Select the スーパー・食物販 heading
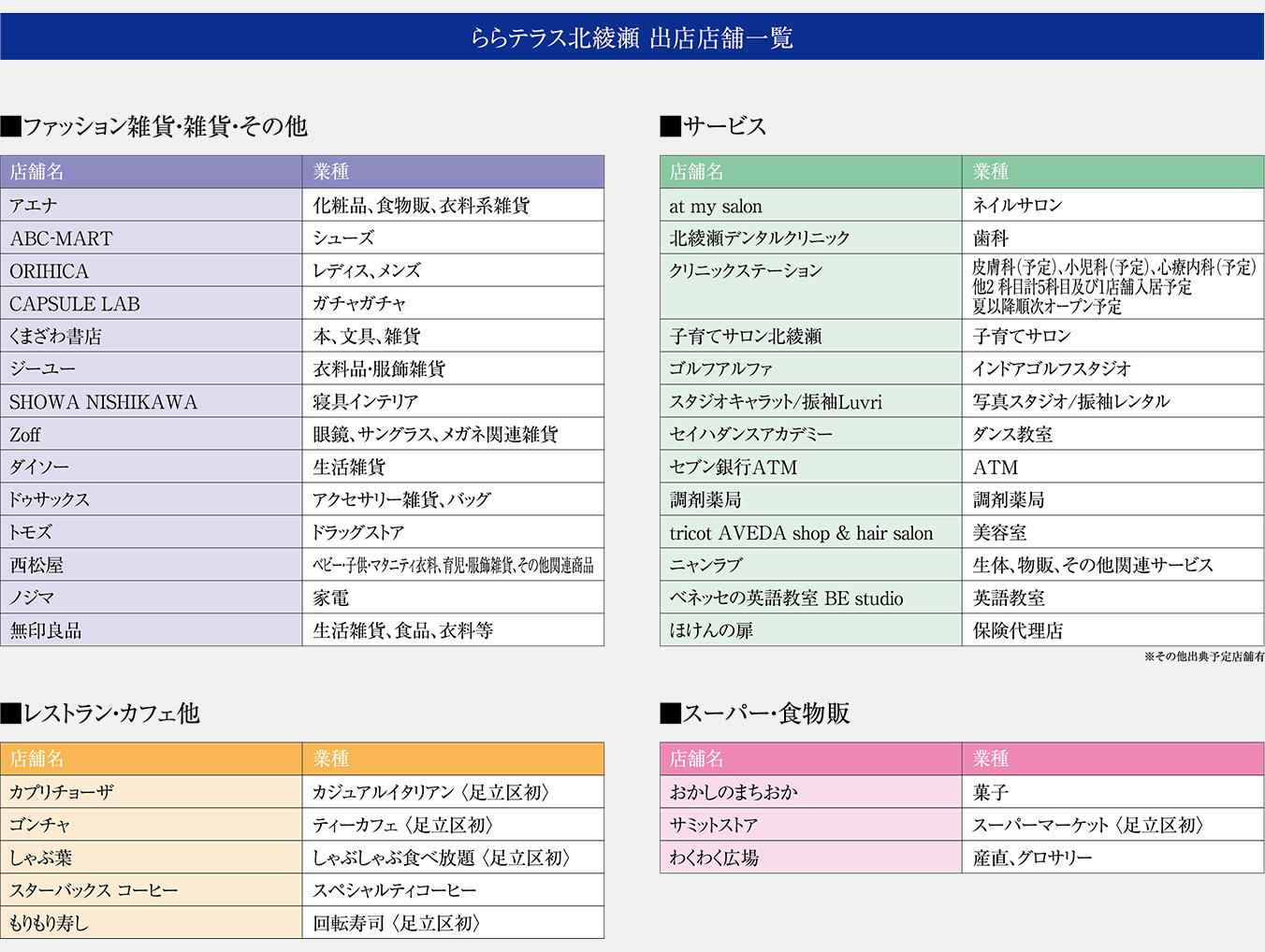This screenshot has height=952, width=1265. pos(755,714)
